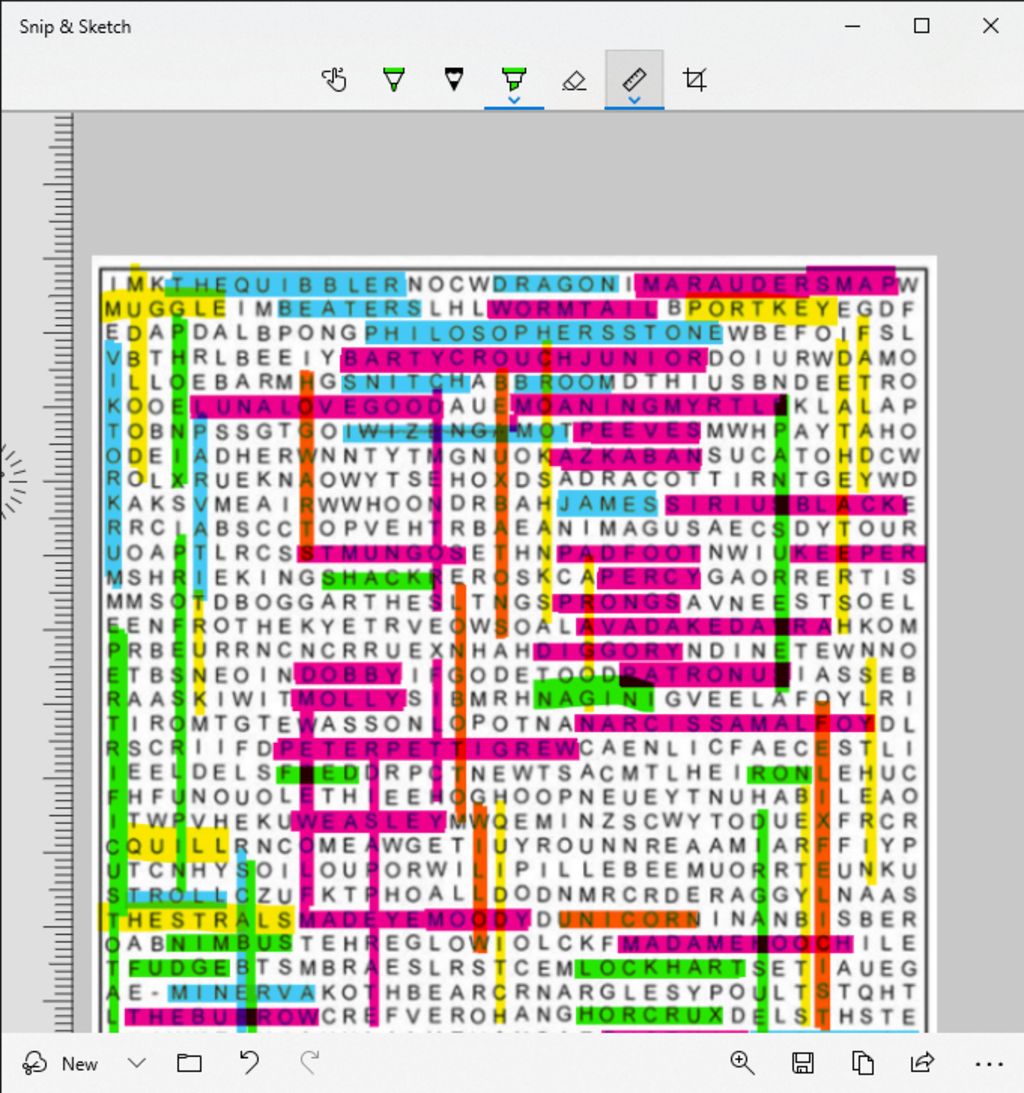Click the highlighted word DOBBY
This screenshot has height=1093, width=1024.
point(348,675)
